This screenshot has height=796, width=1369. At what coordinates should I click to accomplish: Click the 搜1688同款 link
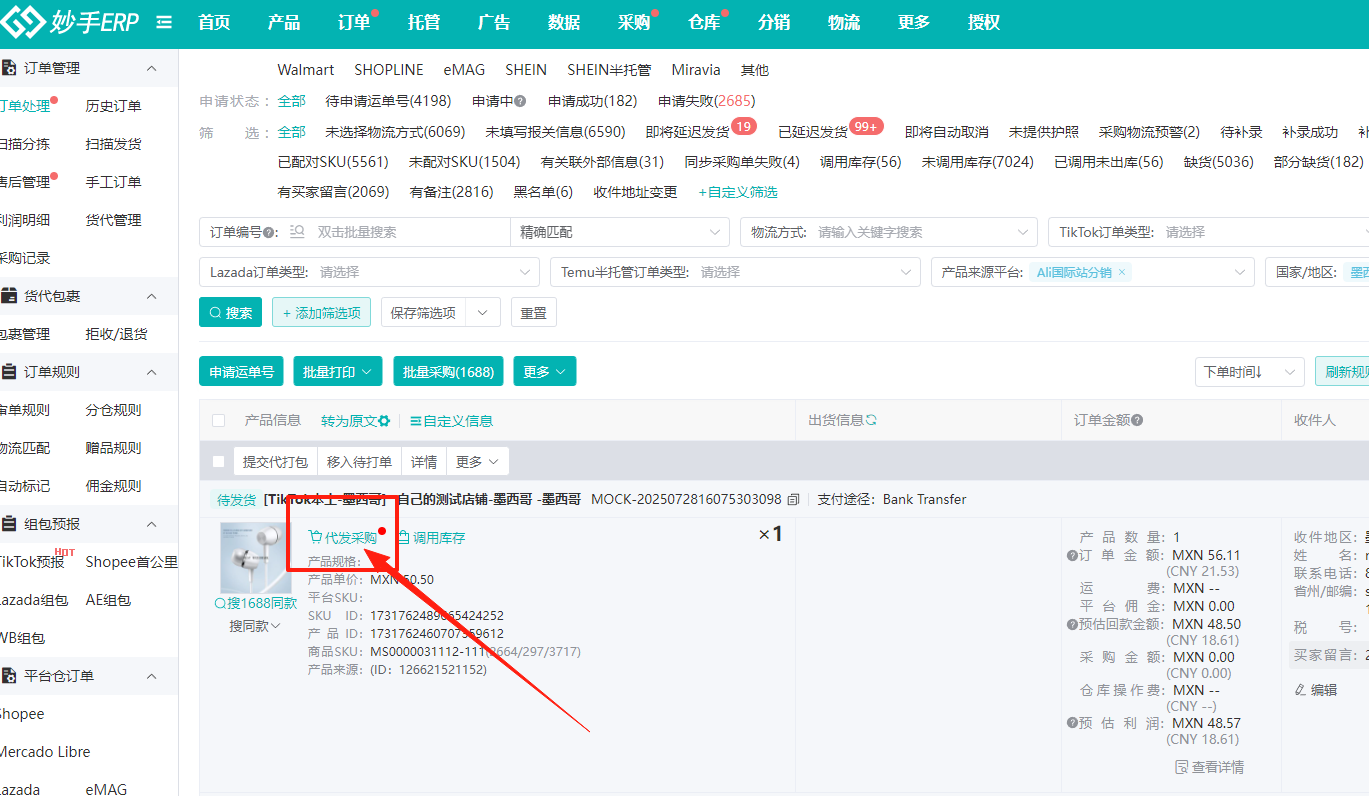tap(255, 604)
